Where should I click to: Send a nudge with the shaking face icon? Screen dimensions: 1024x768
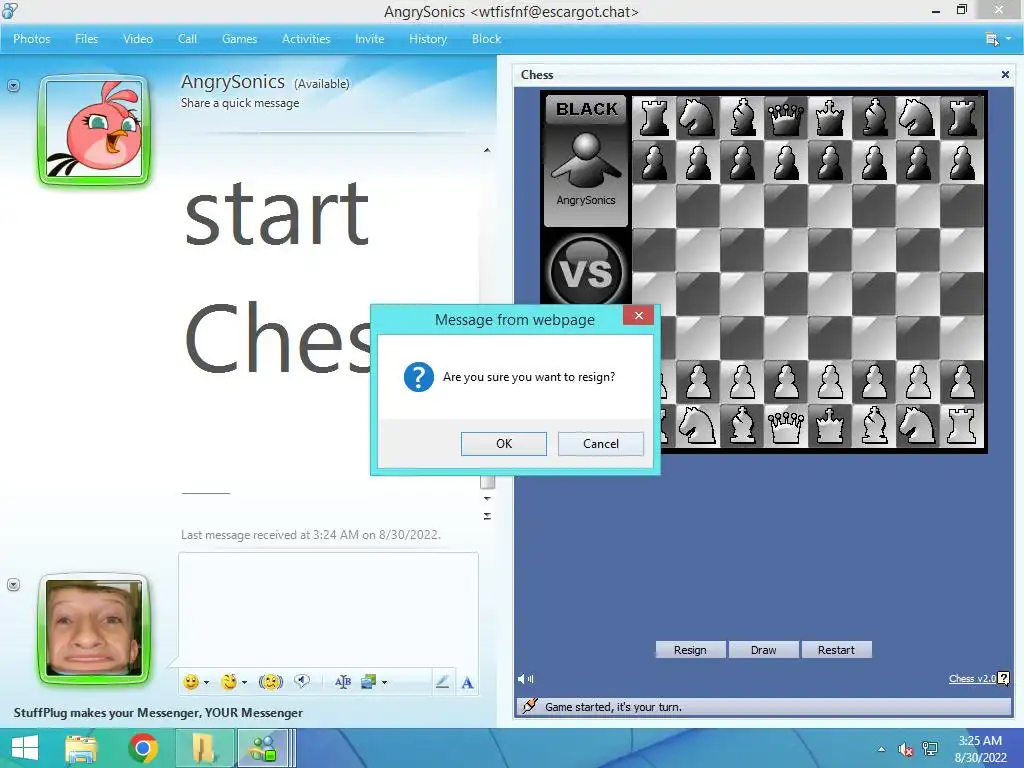coord(270,682)
